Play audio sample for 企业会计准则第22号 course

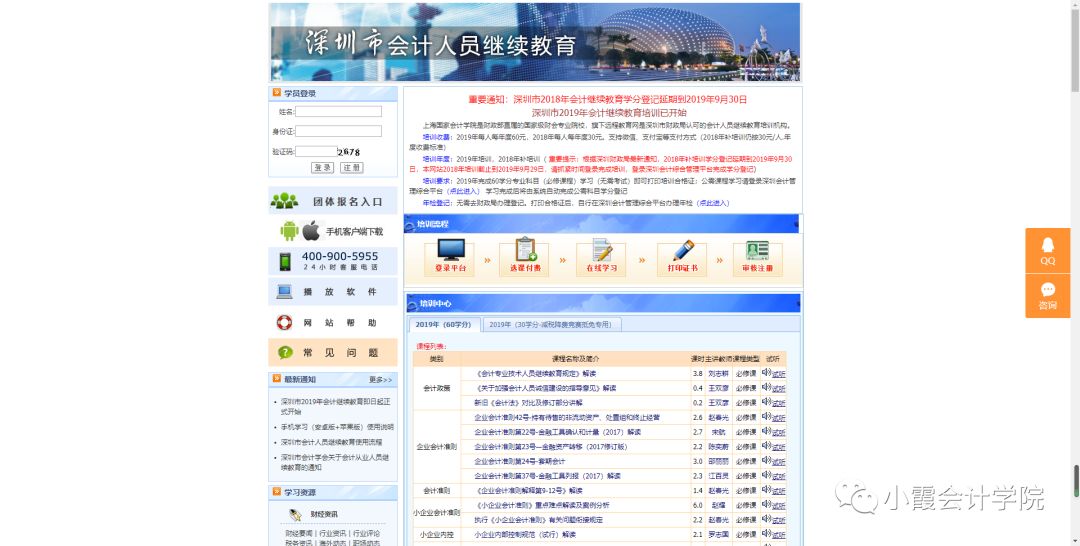pos(766,432)
